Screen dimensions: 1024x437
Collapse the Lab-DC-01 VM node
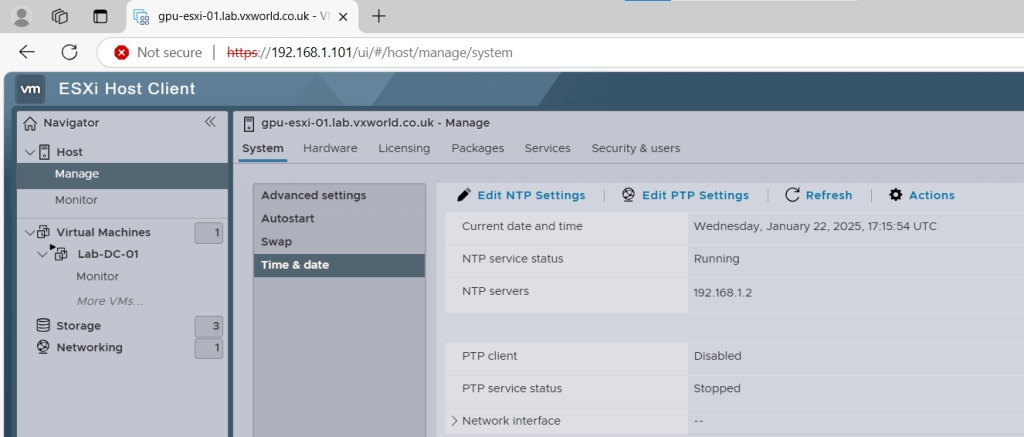[43, 254]
